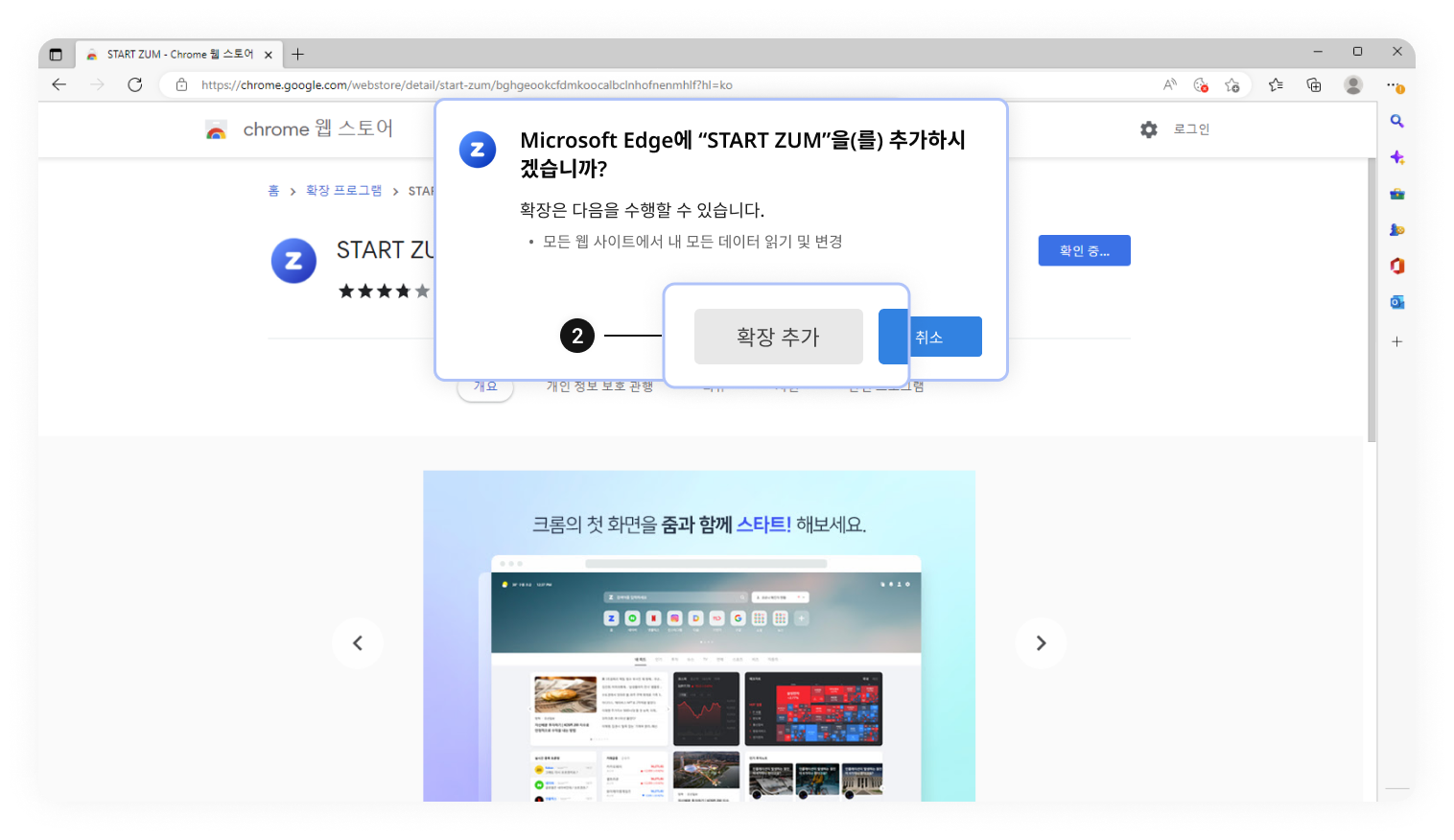Open the games icon in the Edge sidebar

tap(1397, 228)
